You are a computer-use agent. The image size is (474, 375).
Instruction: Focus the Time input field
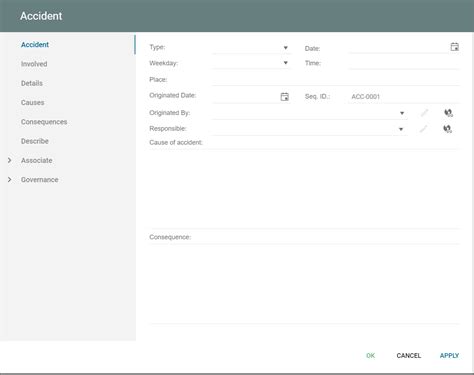[404, 63]
